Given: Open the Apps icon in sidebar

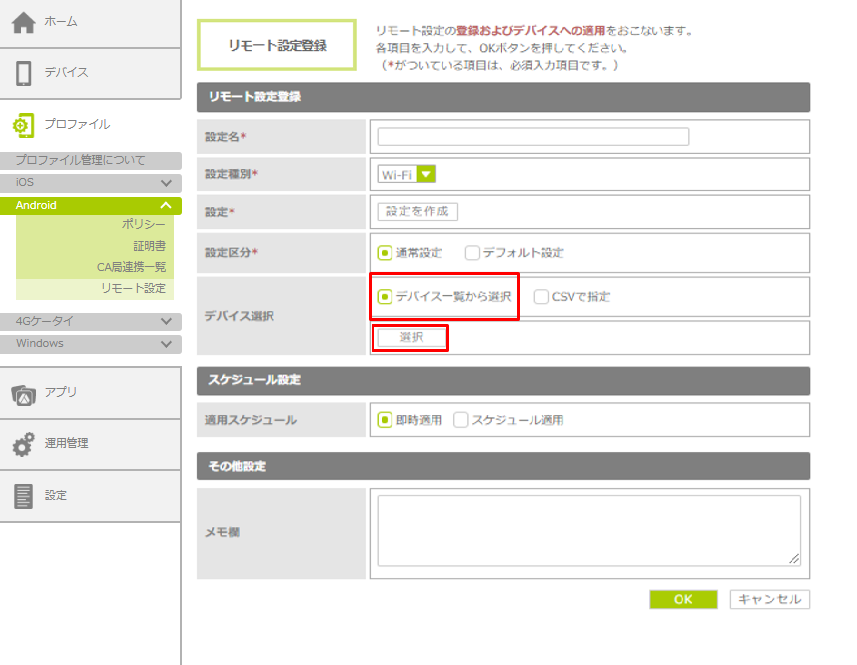Looking at the screenshot, I should pos(23,393).
